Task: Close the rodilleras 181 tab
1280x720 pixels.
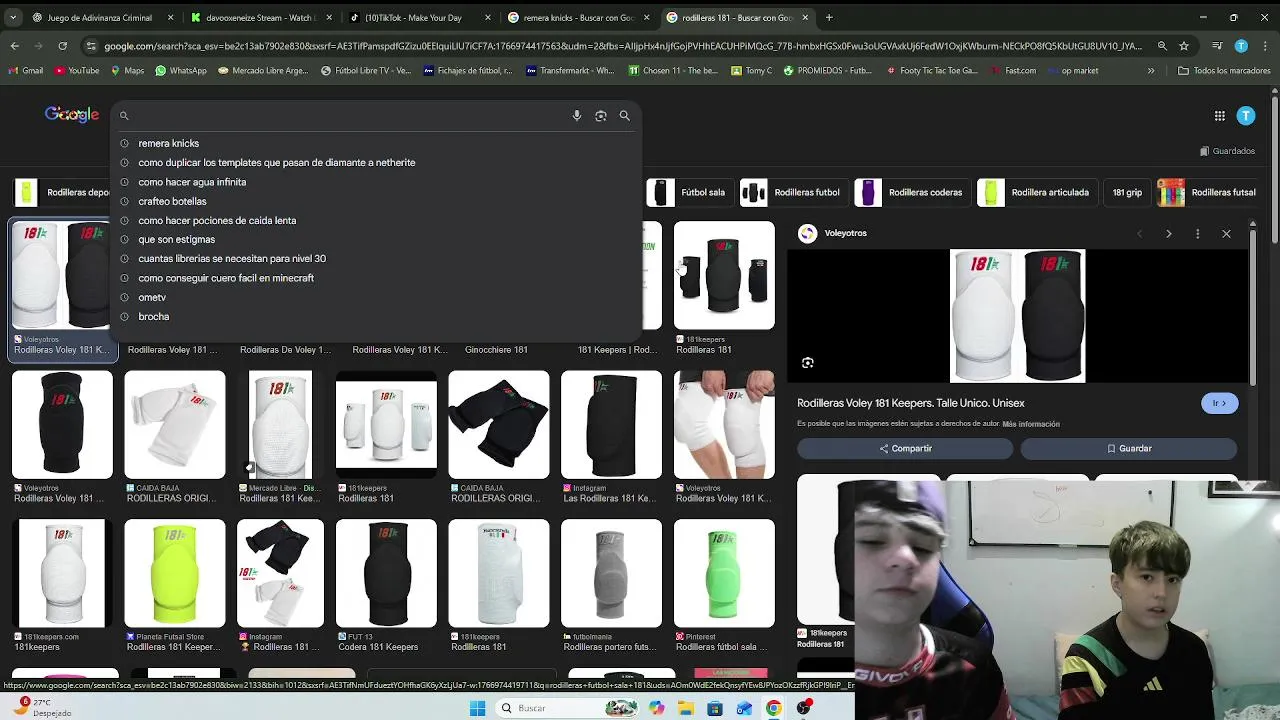Action: point(805,17)
